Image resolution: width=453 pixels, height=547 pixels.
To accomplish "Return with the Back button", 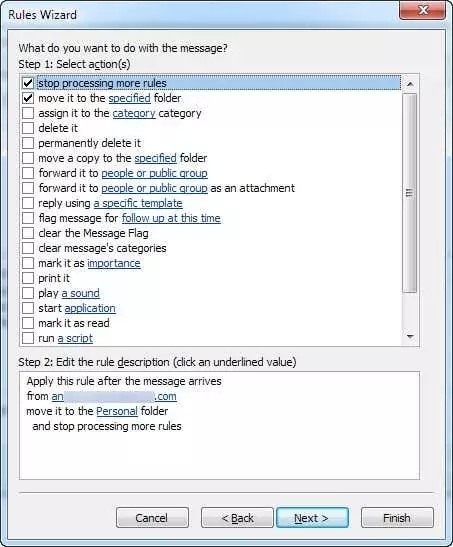I will point(237,518).
